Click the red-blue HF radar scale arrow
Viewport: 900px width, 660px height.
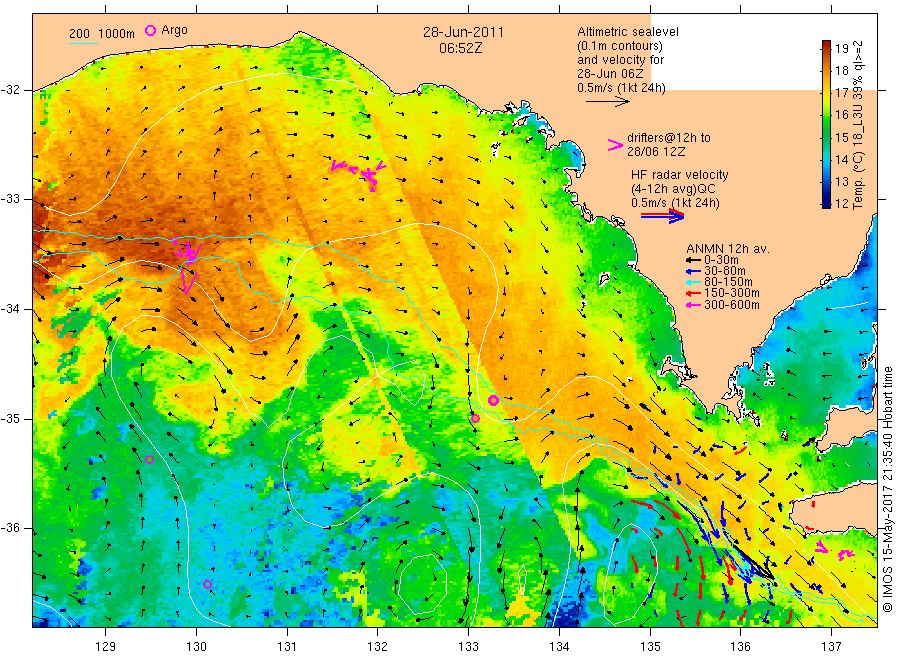[662, 216]
